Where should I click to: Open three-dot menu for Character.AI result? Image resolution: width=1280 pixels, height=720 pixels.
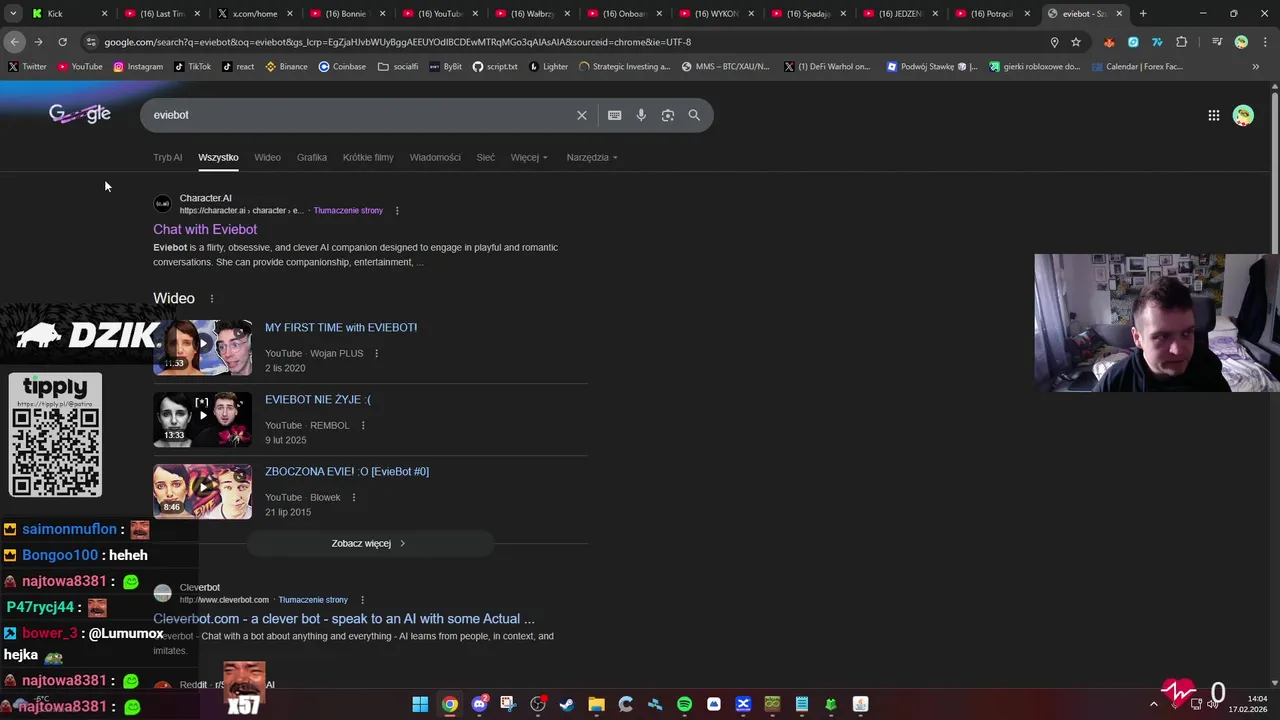click(x=397, y=211)
